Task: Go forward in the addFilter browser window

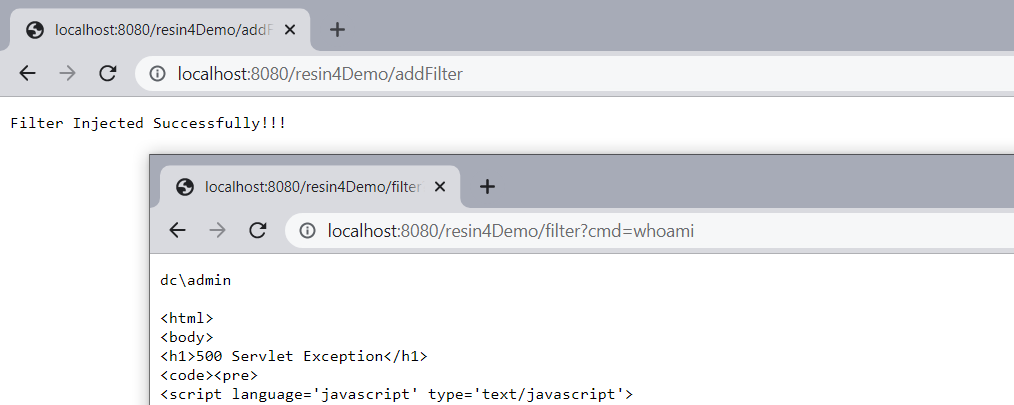Action: [x=67, y=73]
